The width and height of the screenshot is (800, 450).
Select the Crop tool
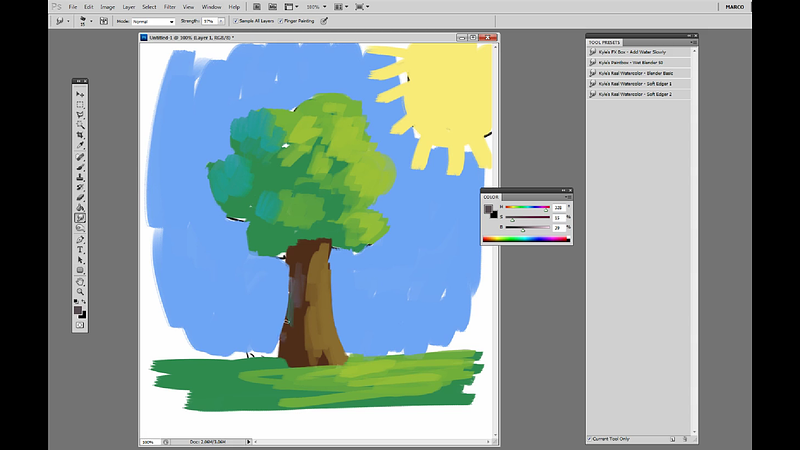tap(80, 136)
